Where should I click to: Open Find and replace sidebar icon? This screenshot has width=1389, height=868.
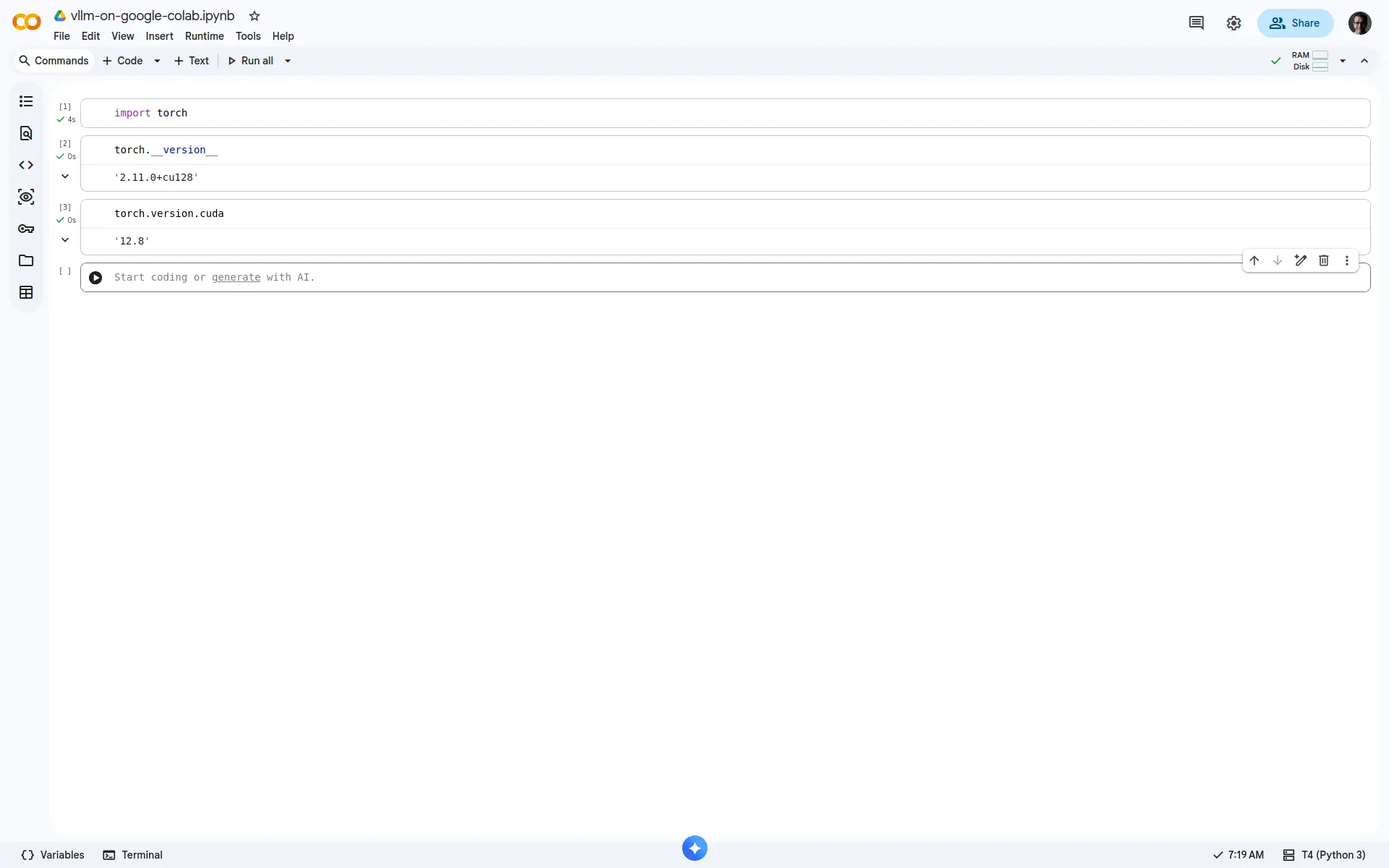click(26, 133)
